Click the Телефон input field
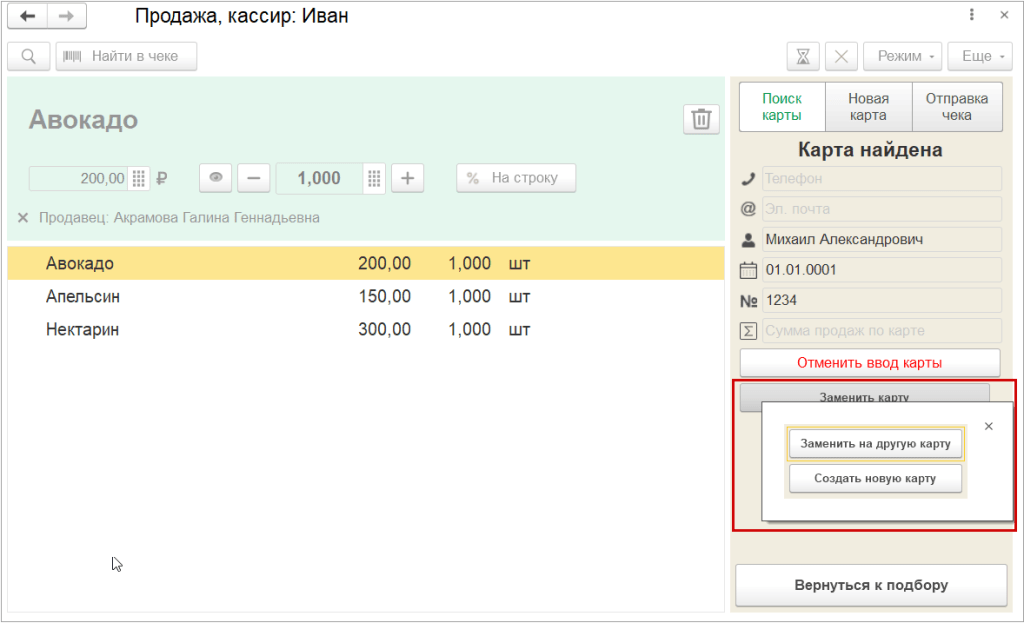1024x623 pixels. (x=881, y=179)
